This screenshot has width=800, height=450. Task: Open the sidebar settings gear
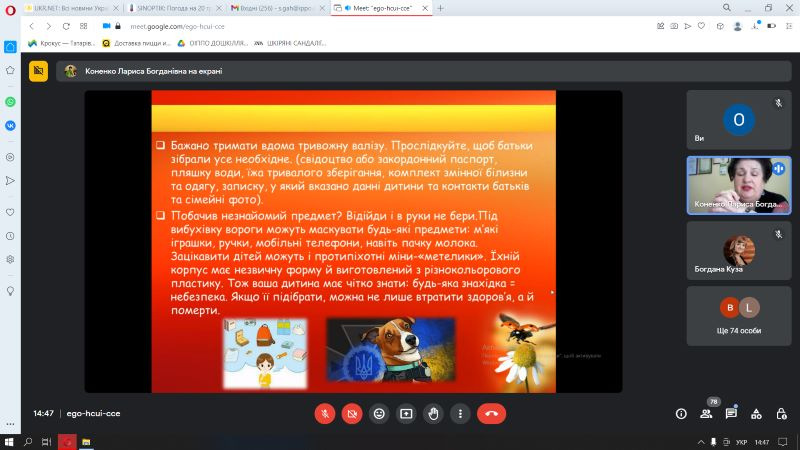tap(10, 259)
